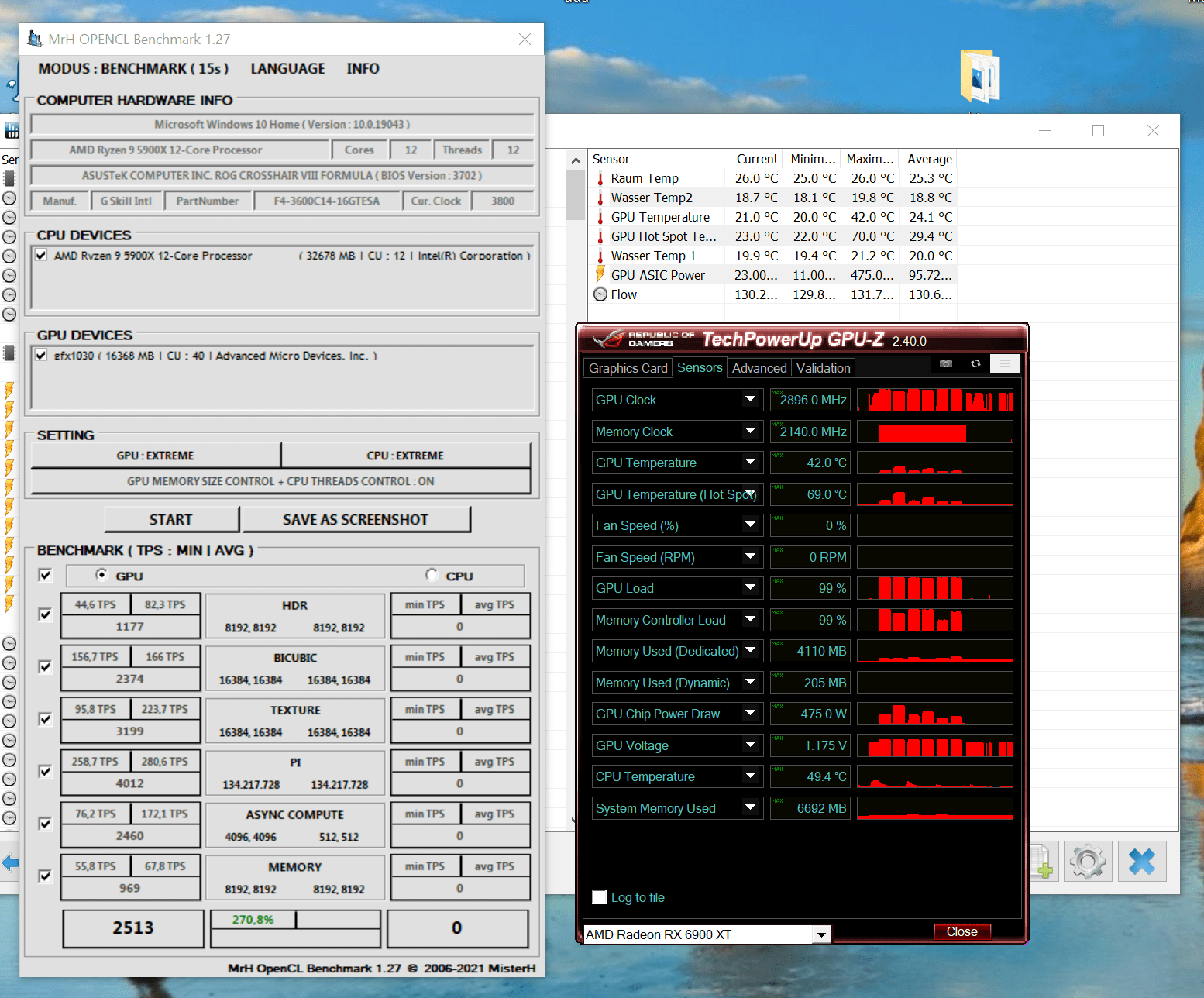
Task: Toggle the TEXTURE benchmark checkbox
Action: (46, 719)
